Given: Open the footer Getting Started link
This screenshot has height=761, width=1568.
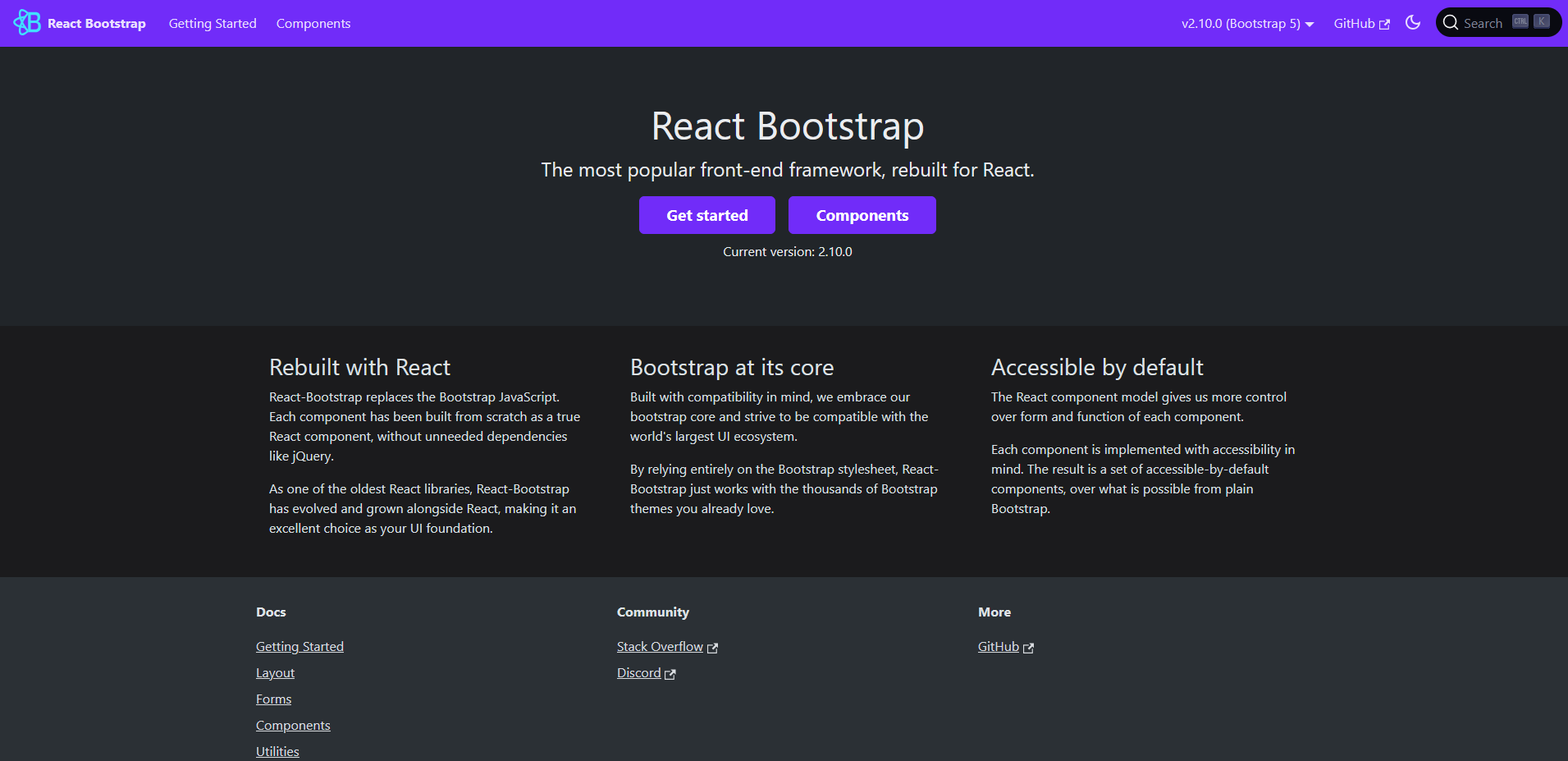Looking at the screenshot, I should pyautogui.click(x=299, y=647).
